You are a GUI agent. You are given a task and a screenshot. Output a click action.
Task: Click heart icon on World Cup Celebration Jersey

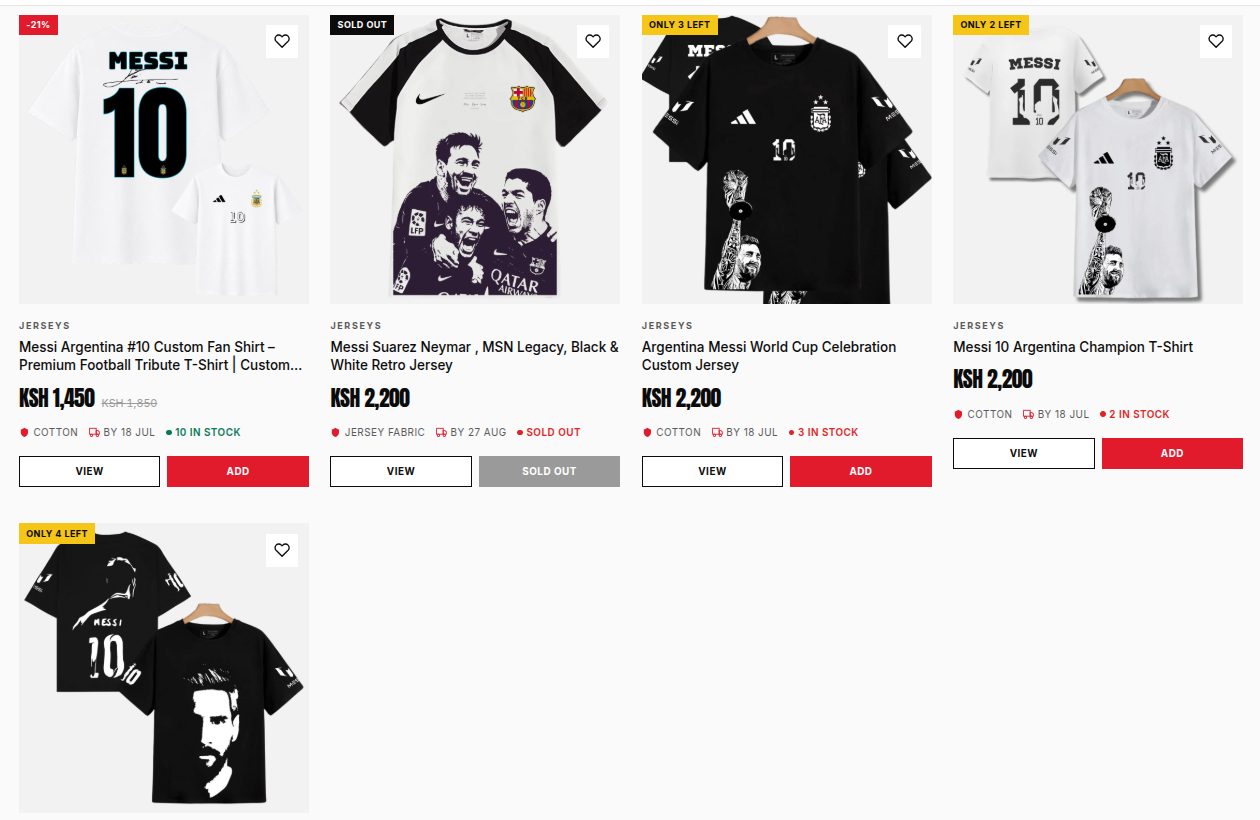tap(905, 41)
